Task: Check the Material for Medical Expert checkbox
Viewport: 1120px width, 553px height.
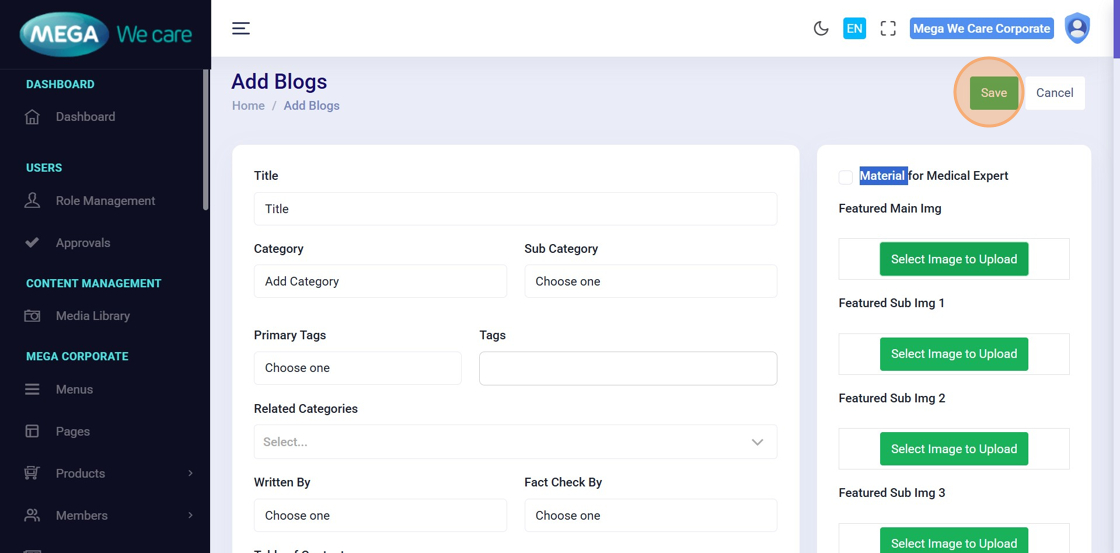Action: point(846,177)
